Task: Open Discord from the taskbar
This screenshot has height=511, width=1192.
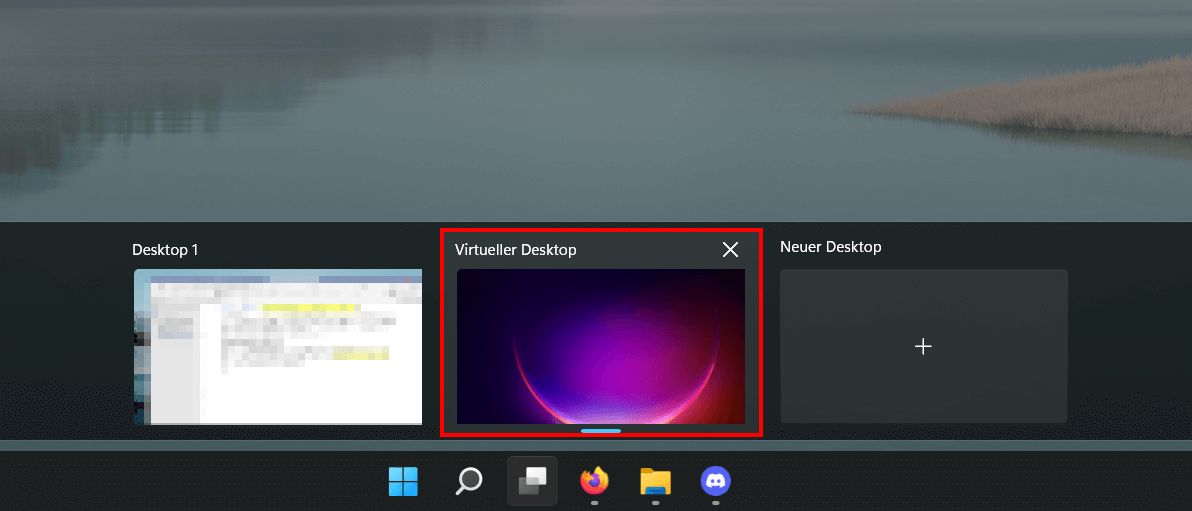Action: [x=715, y=481]
